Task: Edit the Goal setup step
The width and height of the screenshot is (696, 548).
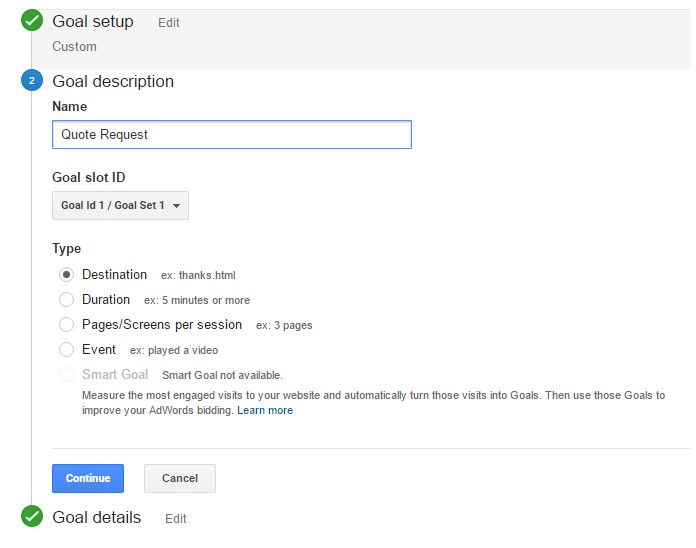Action: click(169, 23)
